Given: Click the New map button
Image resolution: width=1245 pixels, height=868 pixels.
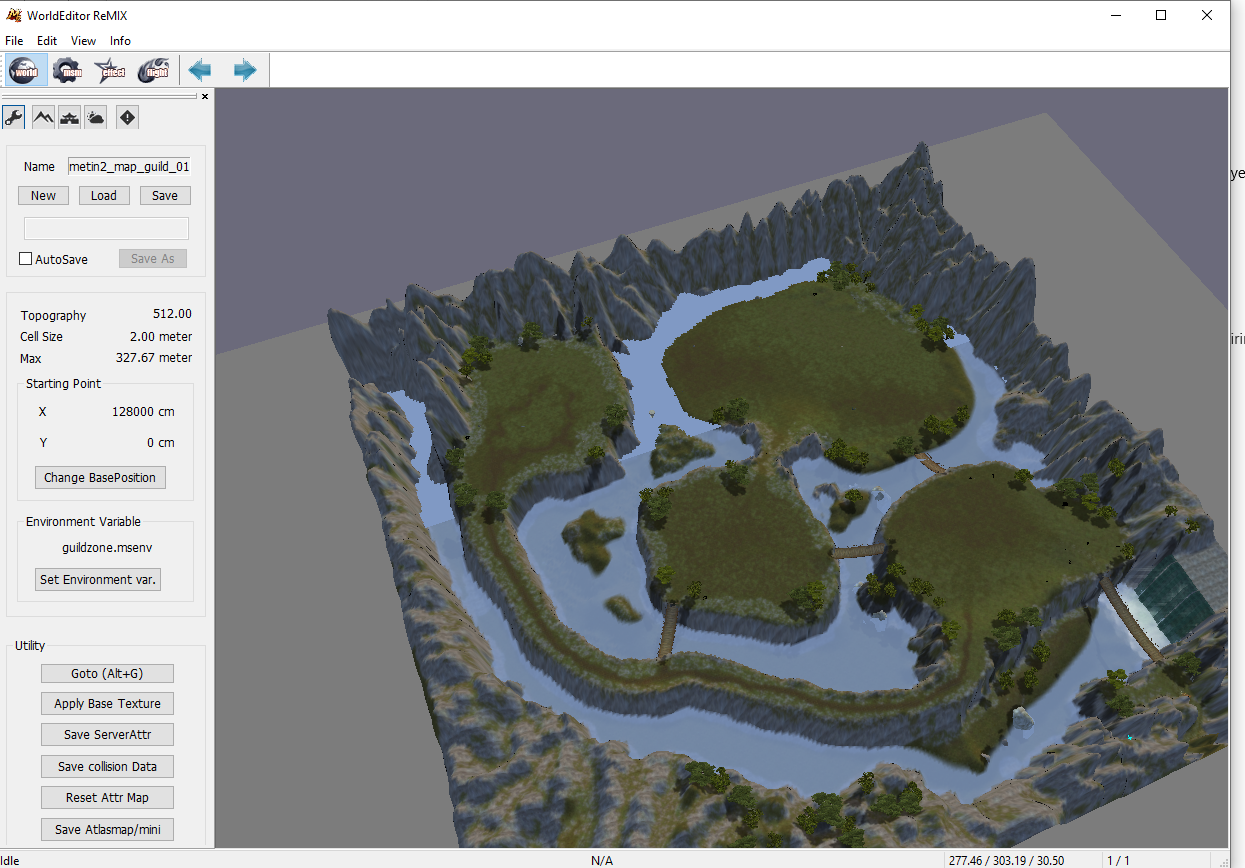Looking at the screenshot, I should tap(43, 196).
